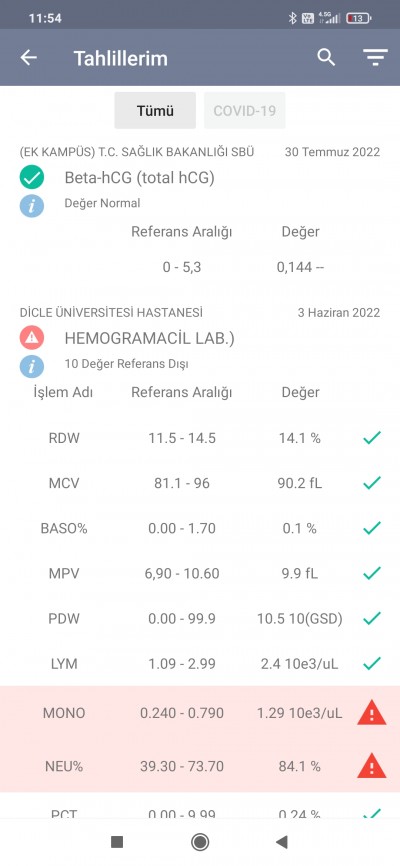
Task: Tap green checkmark beside Beta-hCG
Action: tap(32, 178)
